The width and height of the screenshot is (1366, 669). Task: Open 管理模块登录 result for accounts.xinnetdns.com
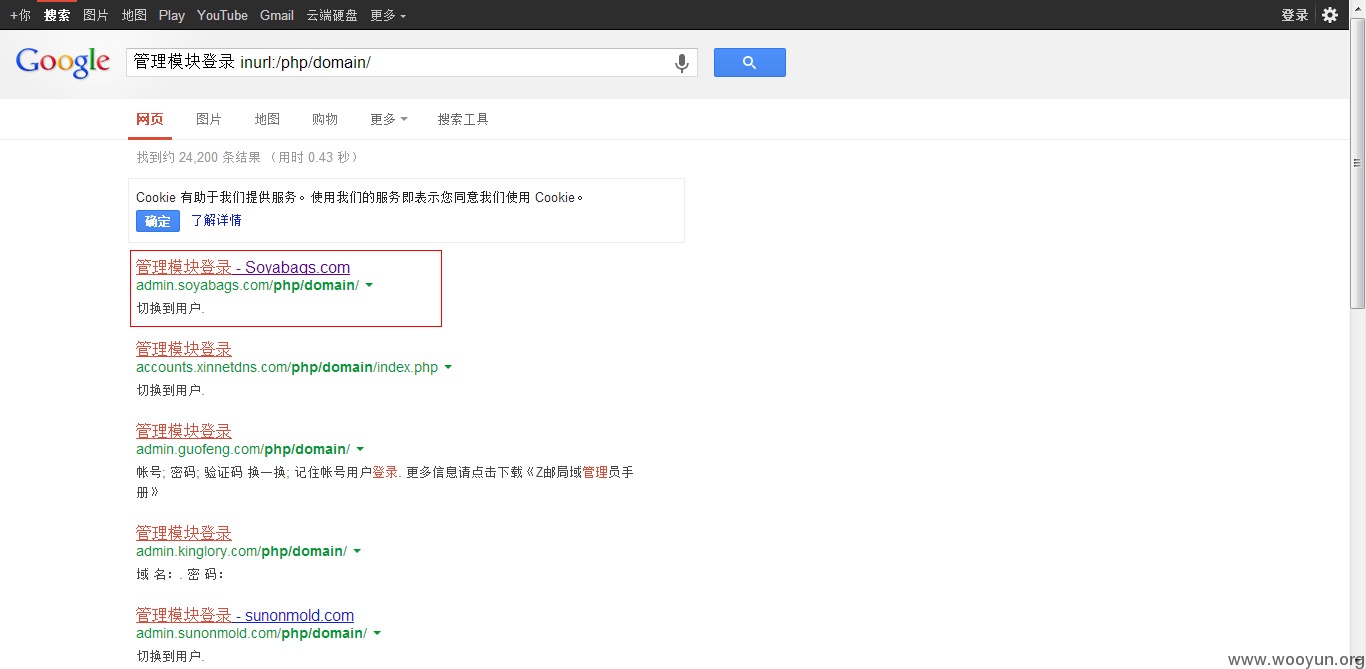184,349
